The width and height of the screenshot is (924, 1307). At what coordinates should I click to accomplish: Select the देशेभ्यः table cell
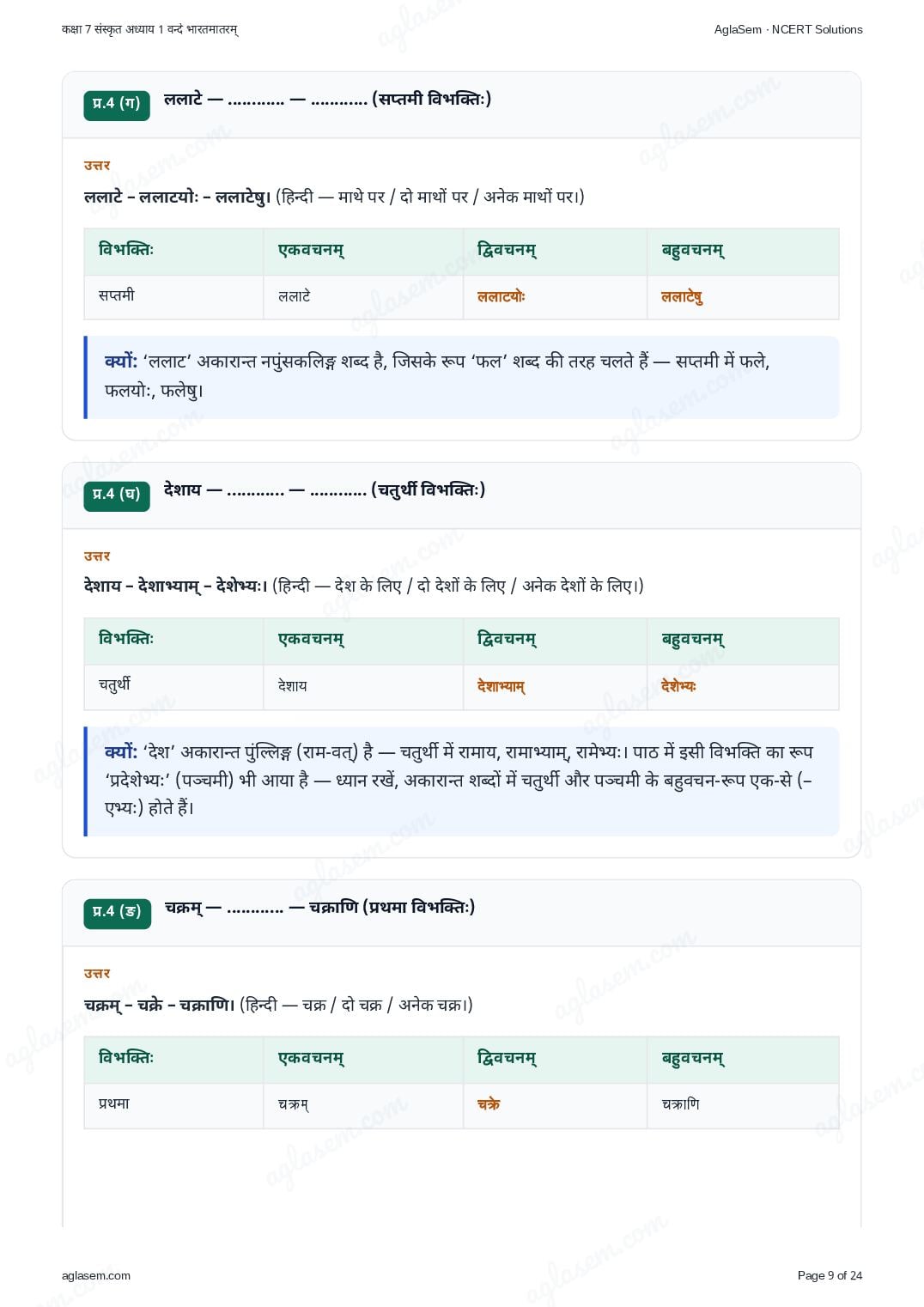tap(743, 687)
